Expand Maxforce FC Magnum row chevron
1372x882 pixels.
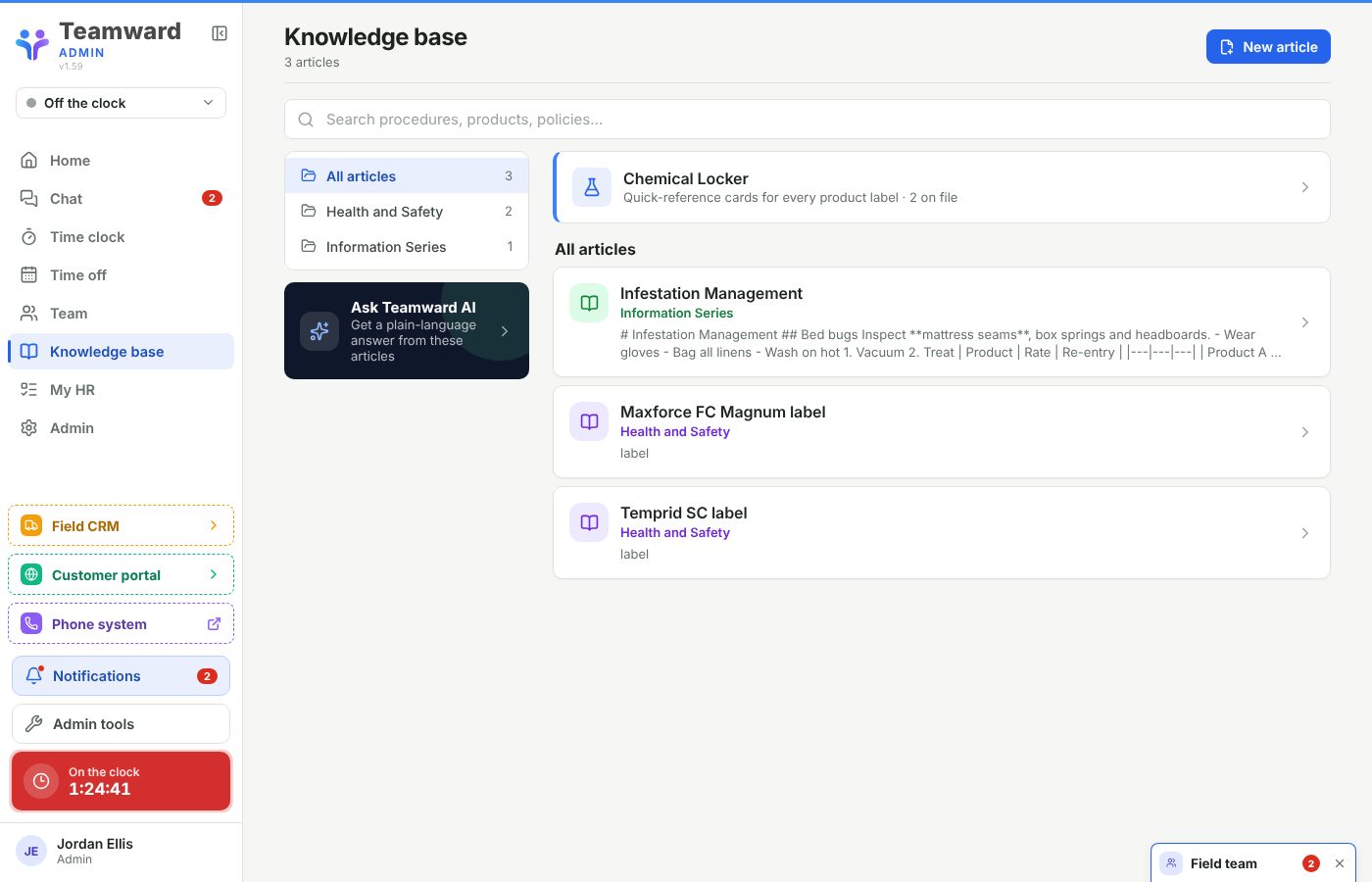[x=1304, y=432]
